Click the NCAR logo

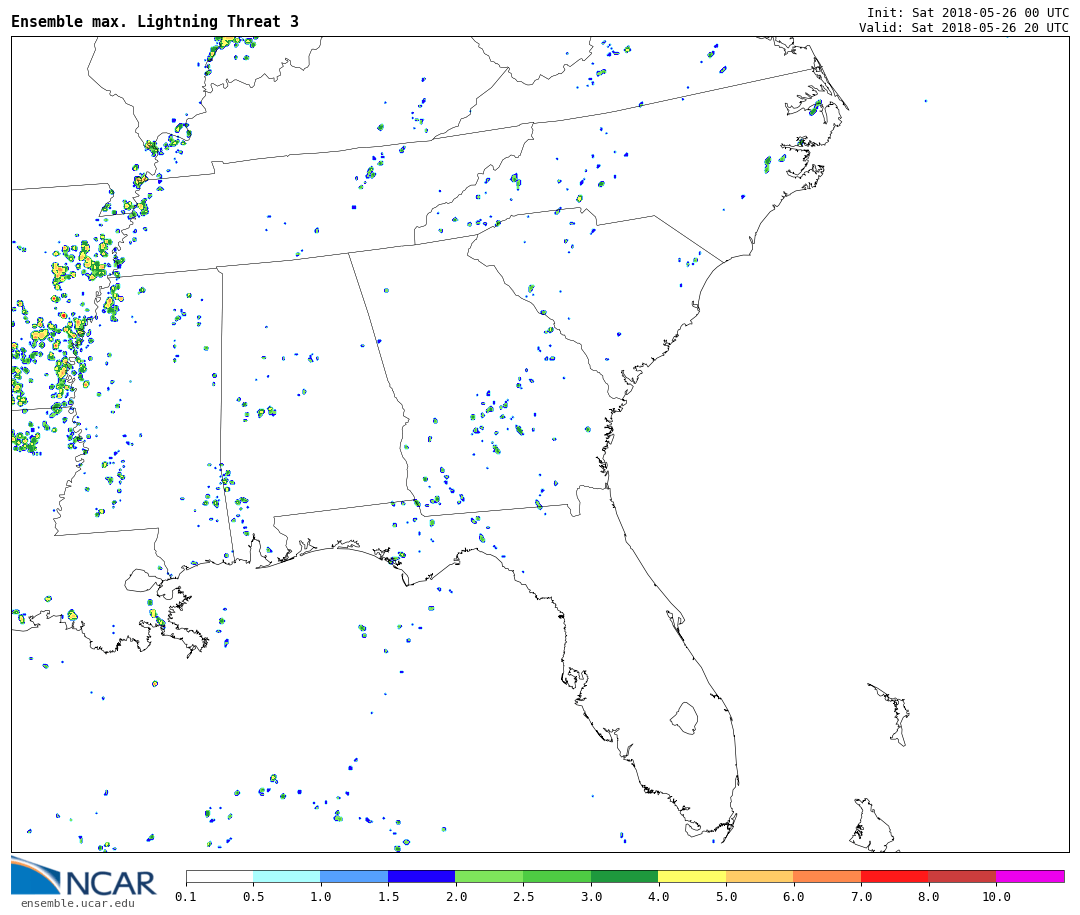pos(84,878)
